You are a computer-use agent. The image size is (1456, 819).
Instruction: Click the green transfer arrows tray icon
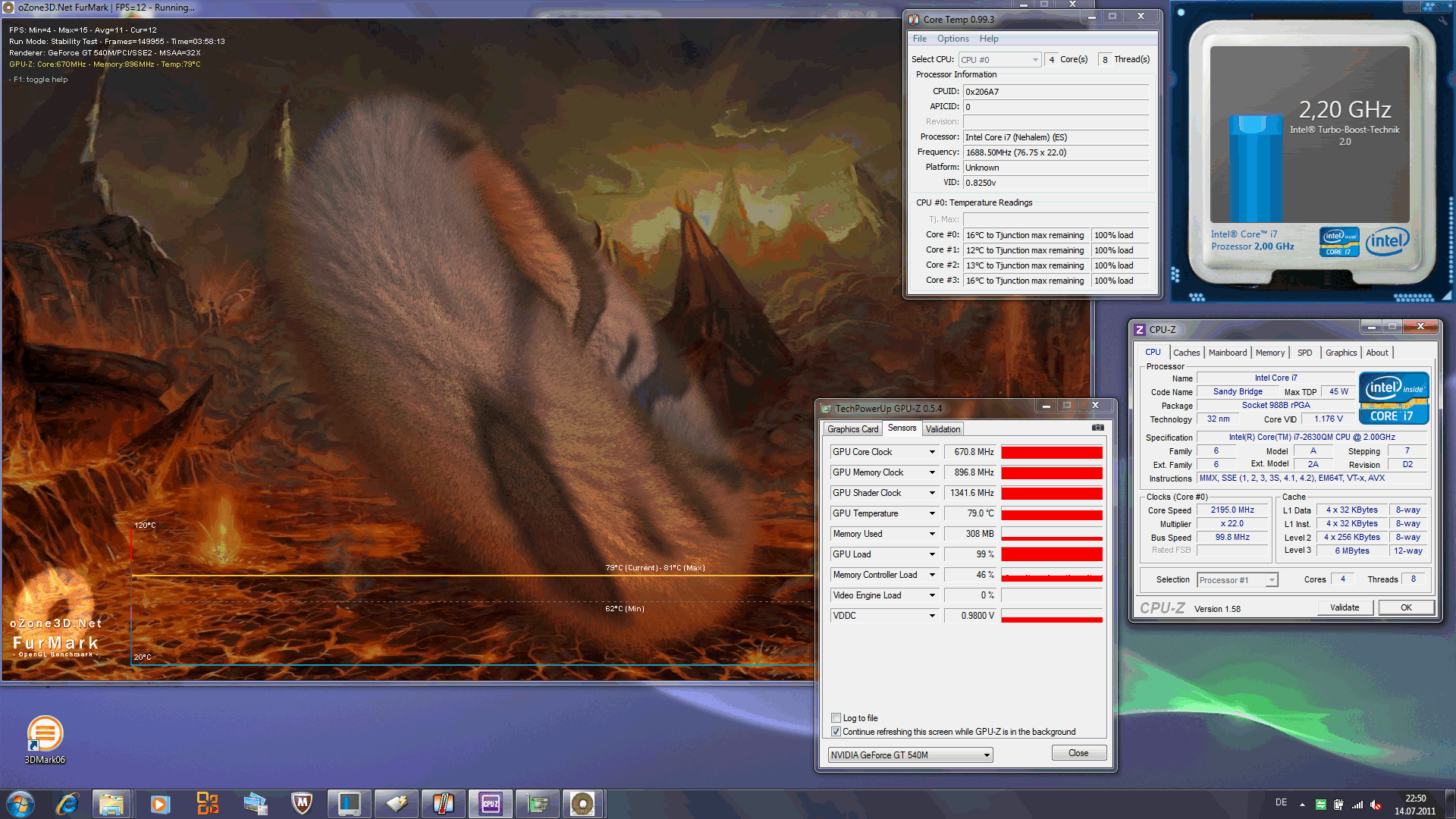tap(1320, 805)
